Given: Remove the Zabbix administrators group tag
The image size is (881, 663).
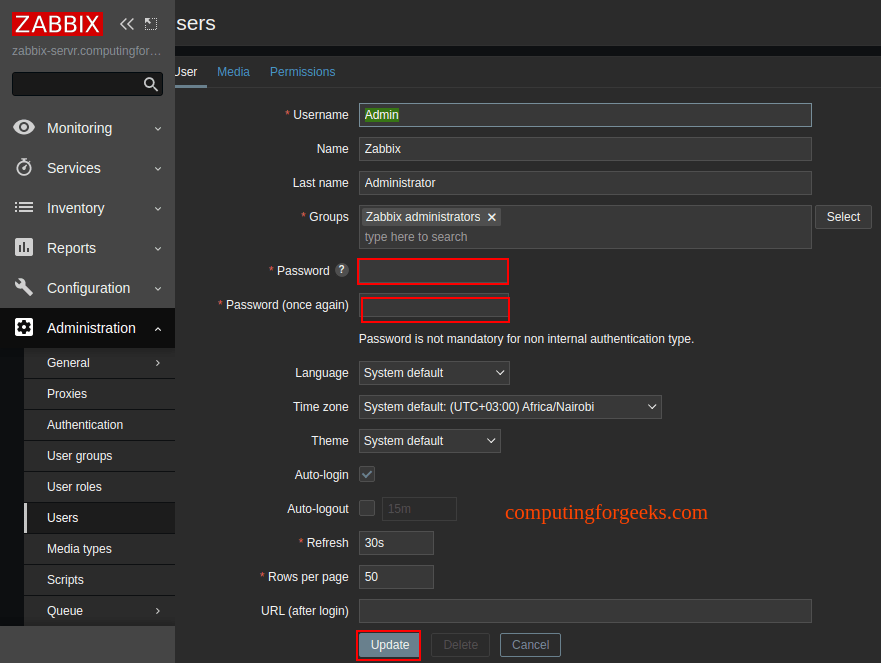Looking at the screenshot, I should (492, 217).
